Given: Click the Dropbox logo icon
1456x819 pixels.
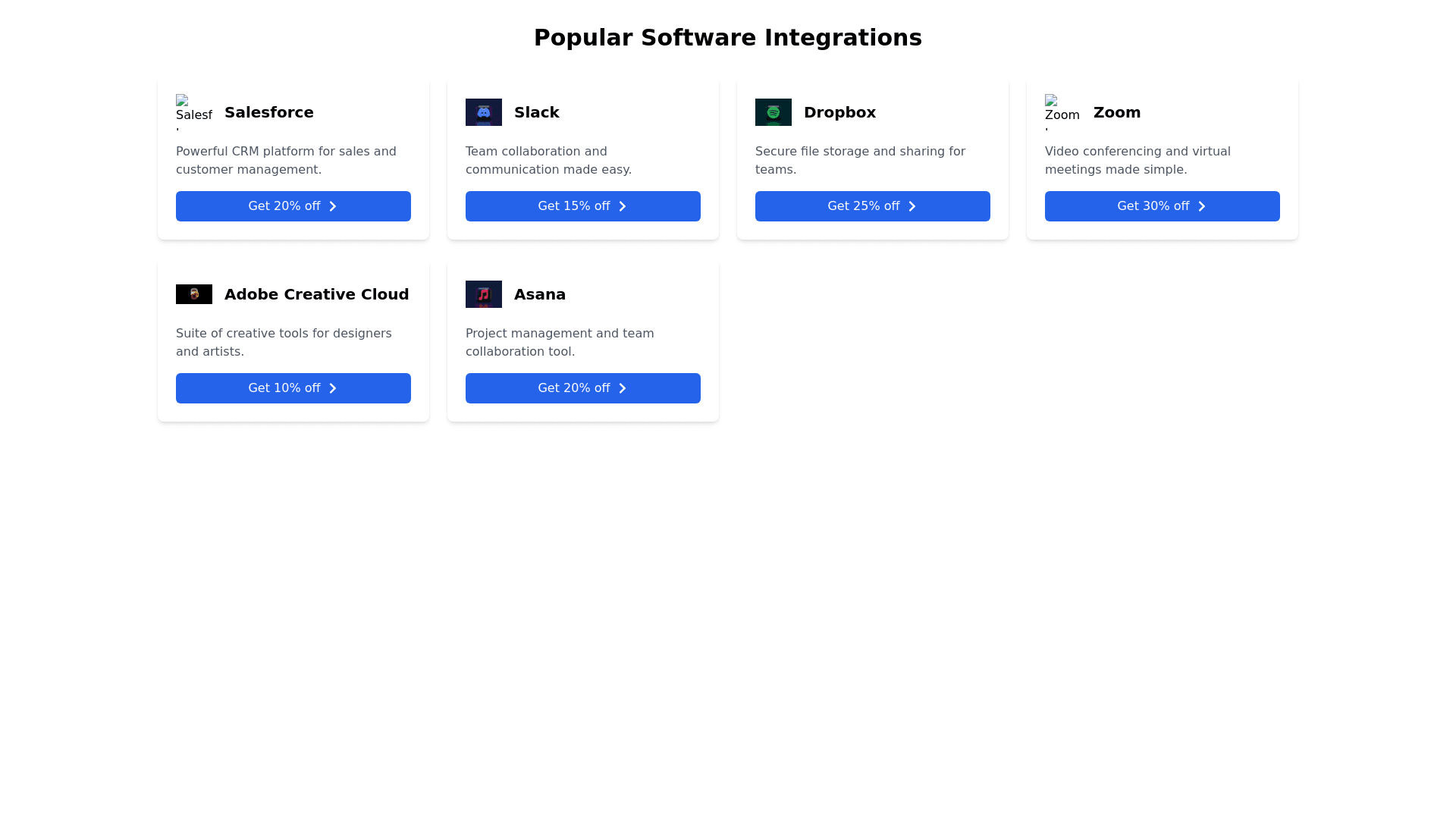Looking at the screenshot, I should tap(773, 111).
